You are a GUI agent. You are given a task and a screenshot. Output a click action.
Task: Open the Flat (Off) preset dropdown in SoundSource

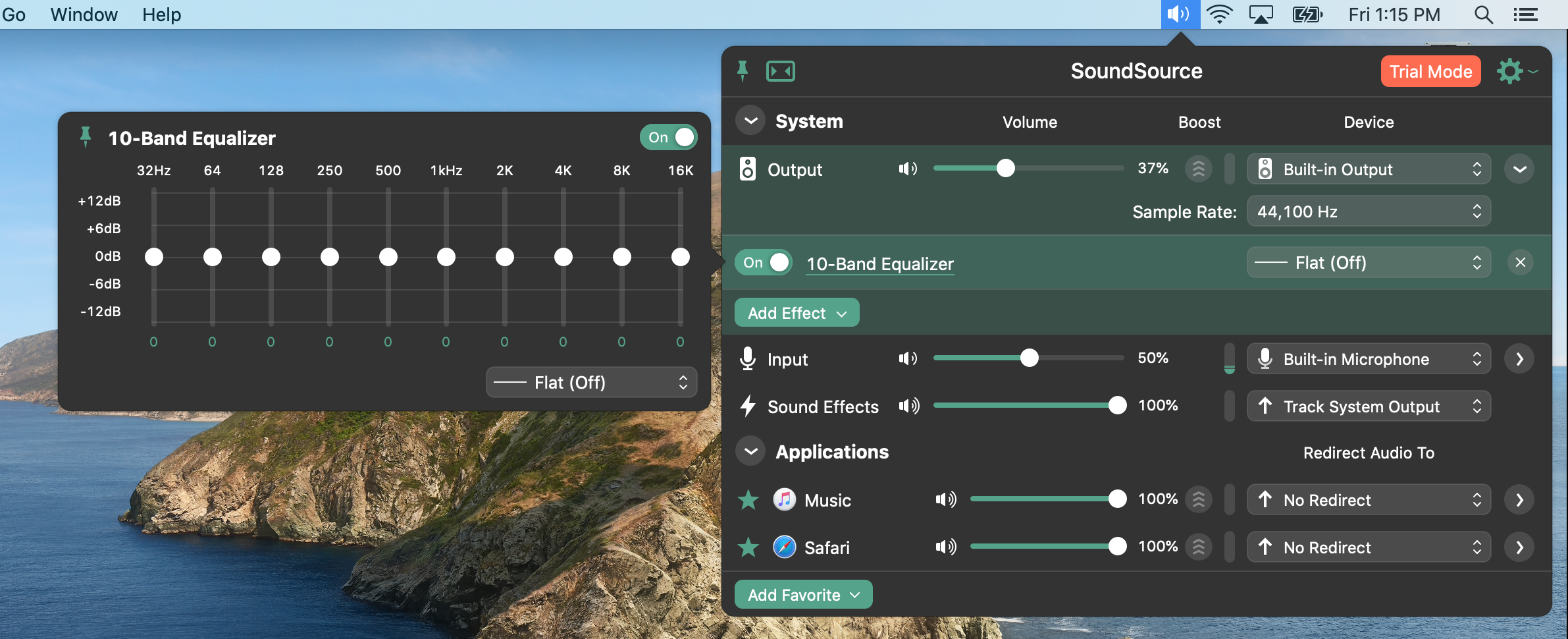tap(1369, 263)
